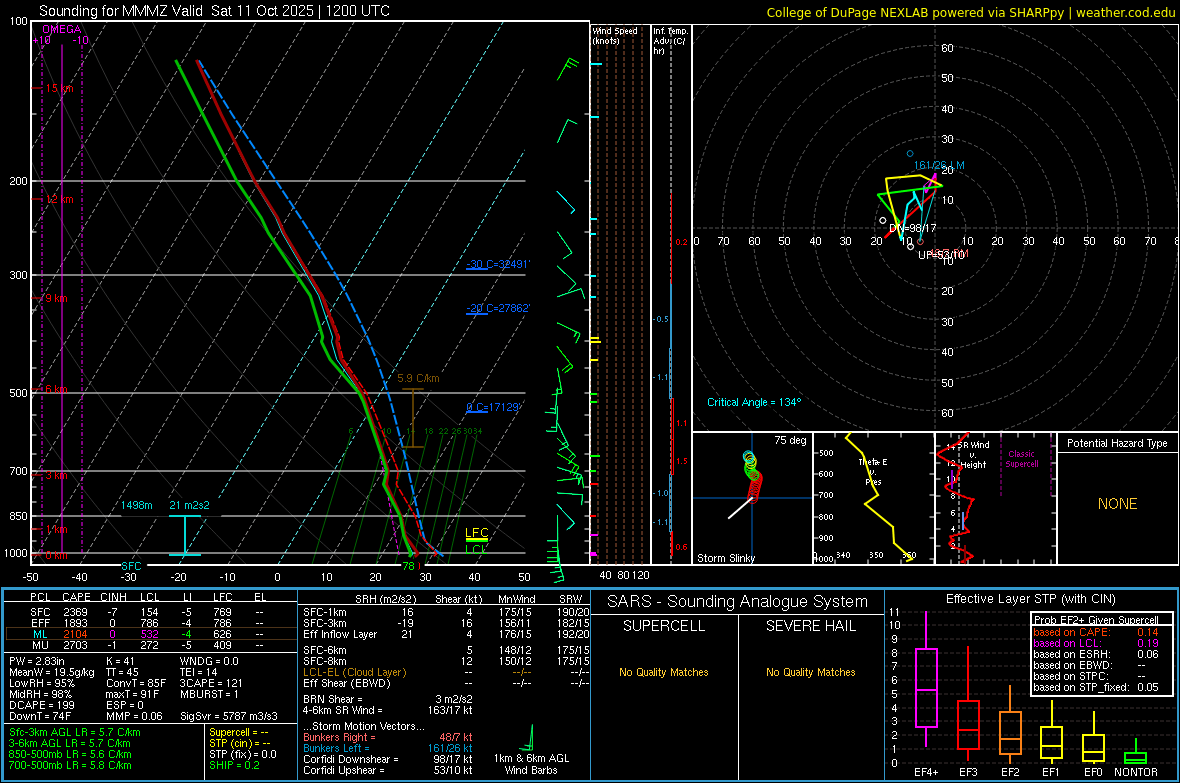Select the 12 km height marker

click(59, 200)
